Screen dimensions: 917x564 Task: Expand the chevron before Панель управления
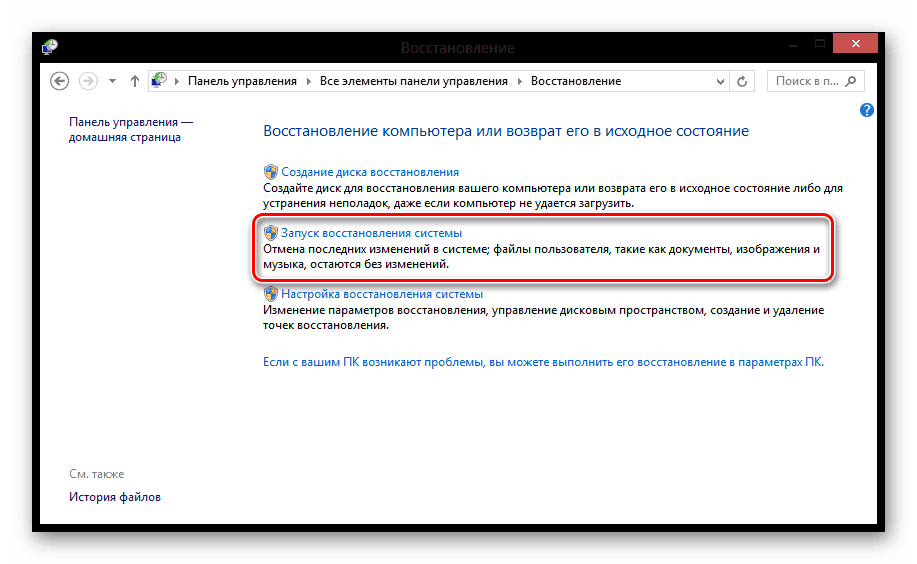pyautogui.click(x=177, y=81)
